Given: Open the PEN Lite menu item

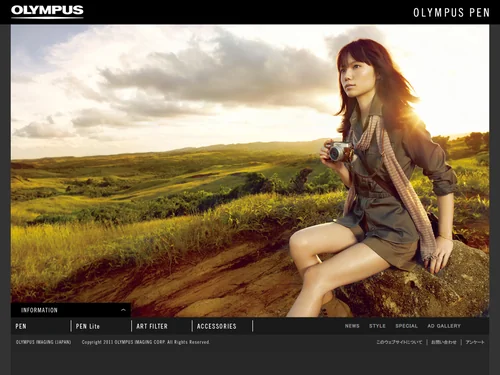Looking at the screenshot, I should 88,326.
